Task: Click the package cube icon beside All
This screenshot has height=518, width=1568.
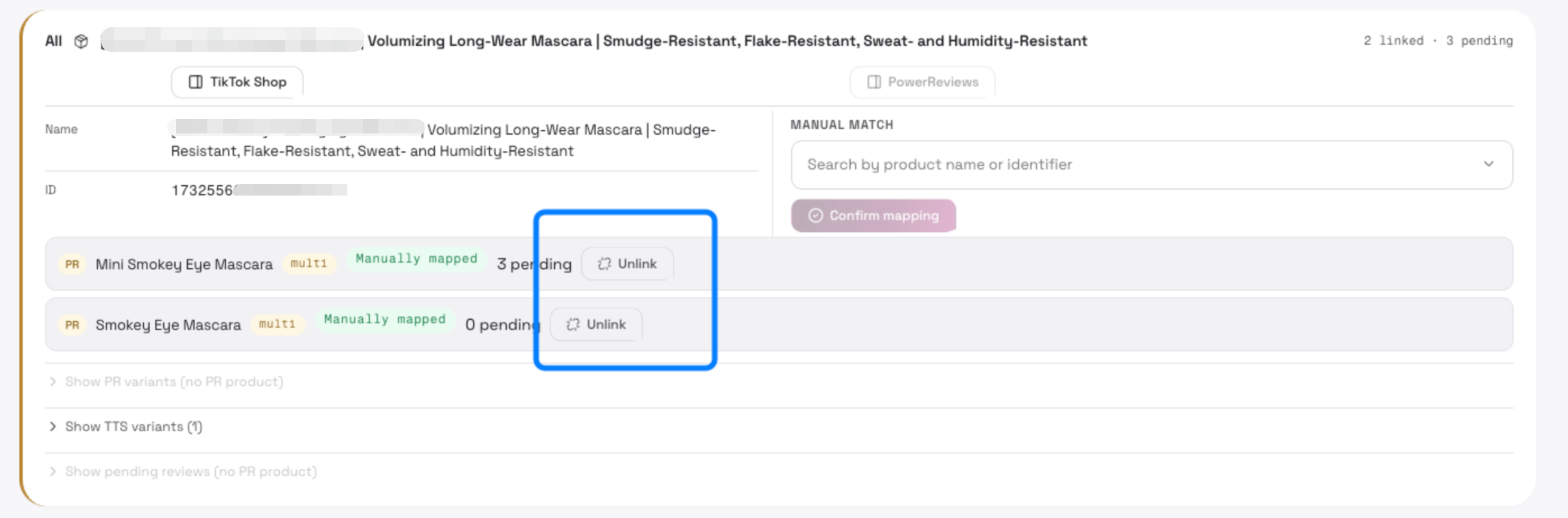Action: pos(81,41)
